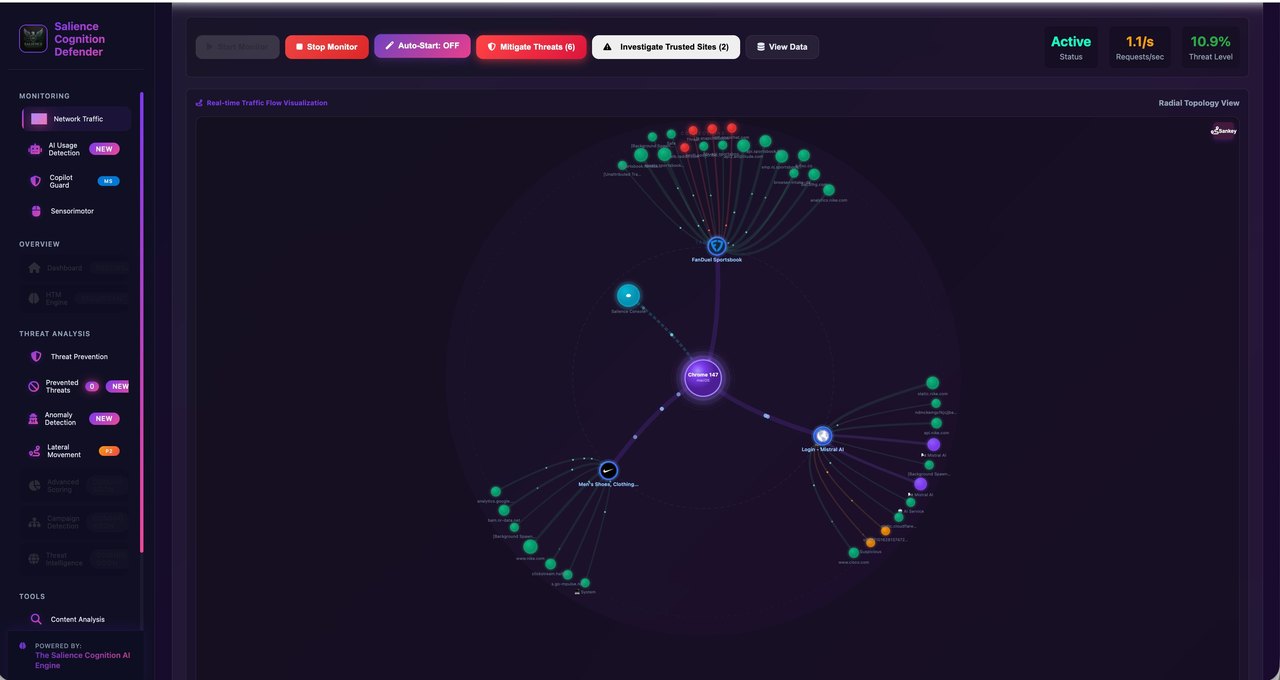This screenshot has width=1280, height=680.
Task: Open the Threat Prevention page
Action: [x=74, y=356]
